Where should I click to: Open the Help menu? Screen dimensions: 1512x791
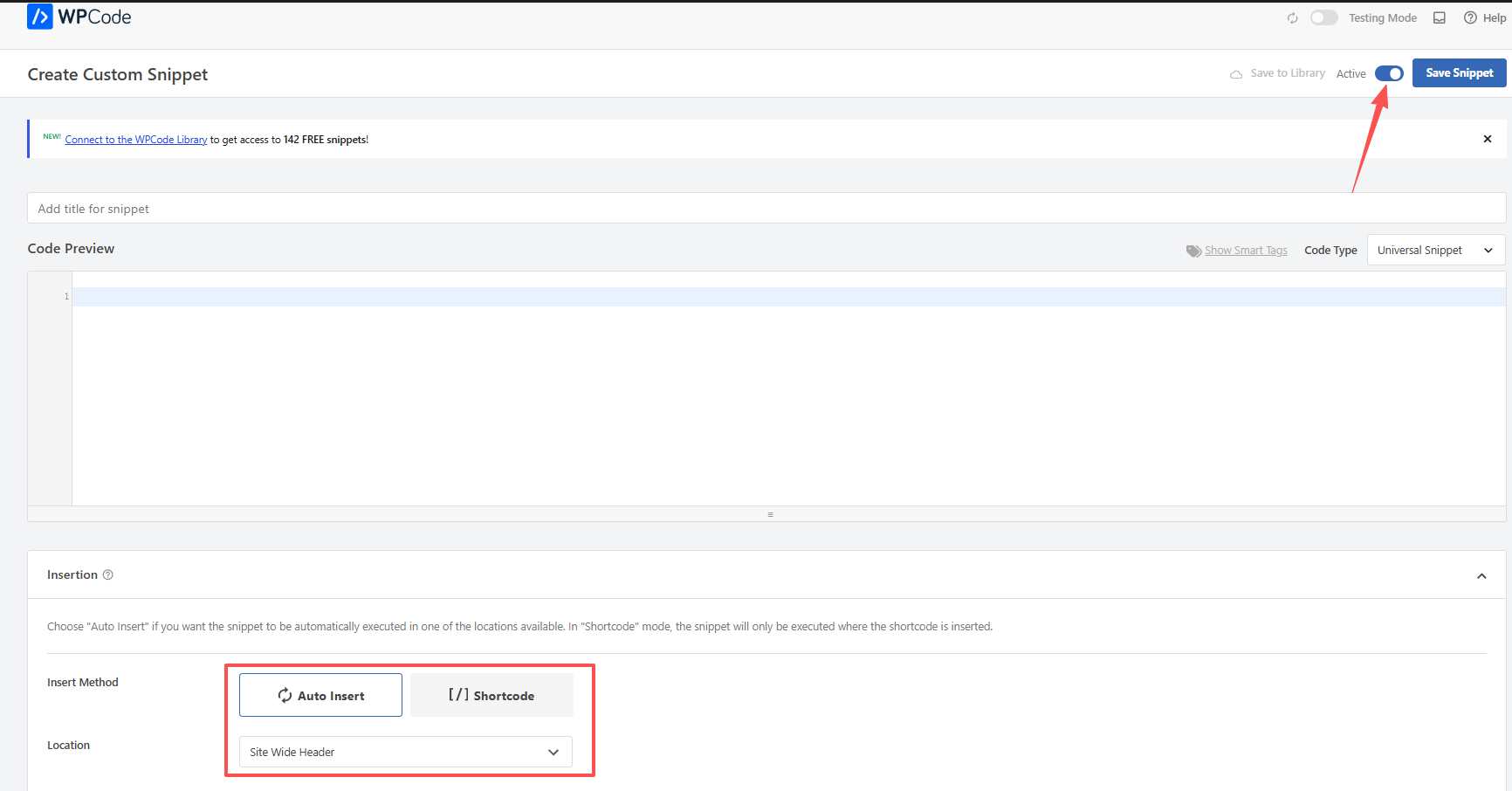point(1485,18)
